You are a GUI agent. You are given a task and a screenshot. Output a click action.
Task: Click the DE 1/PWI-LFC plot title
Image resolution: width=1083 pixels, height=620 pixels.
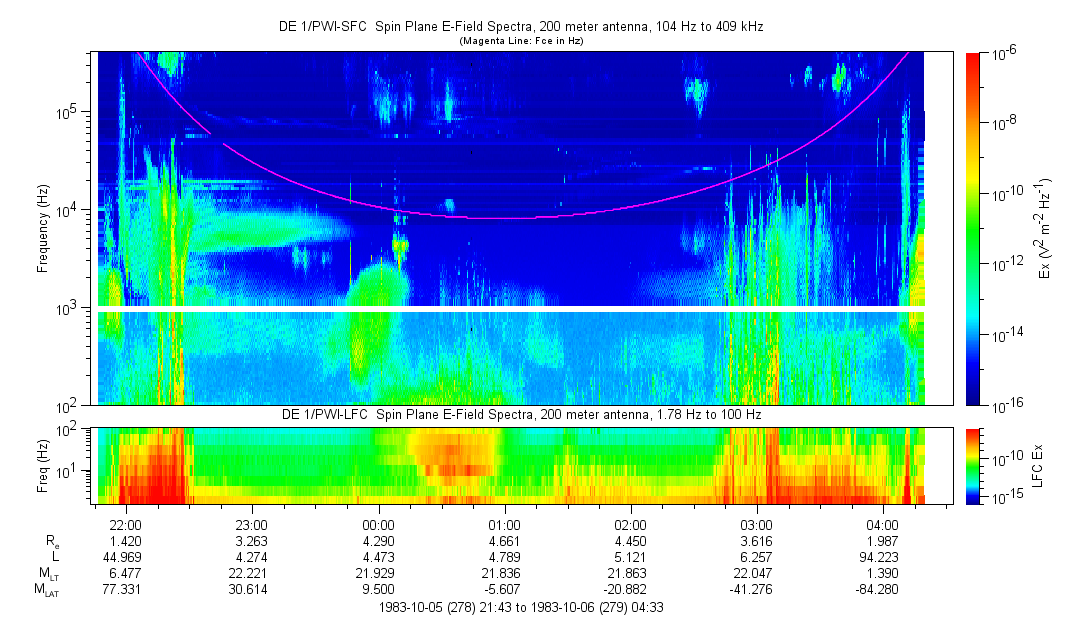coord(521,414)
